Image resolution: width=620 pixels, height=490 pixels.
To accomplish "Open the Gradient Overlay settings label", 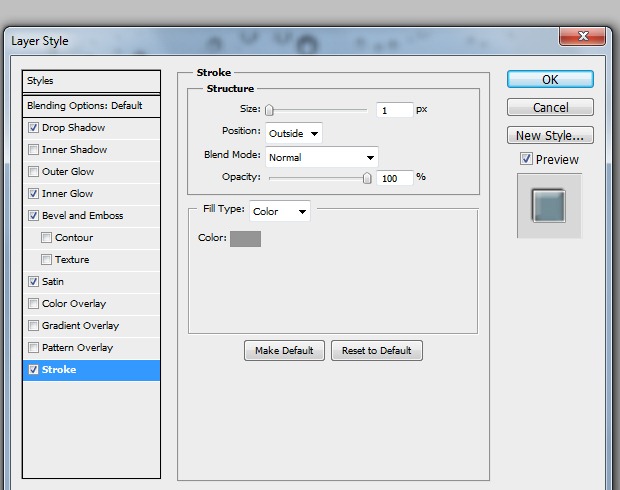I will 81,325.
